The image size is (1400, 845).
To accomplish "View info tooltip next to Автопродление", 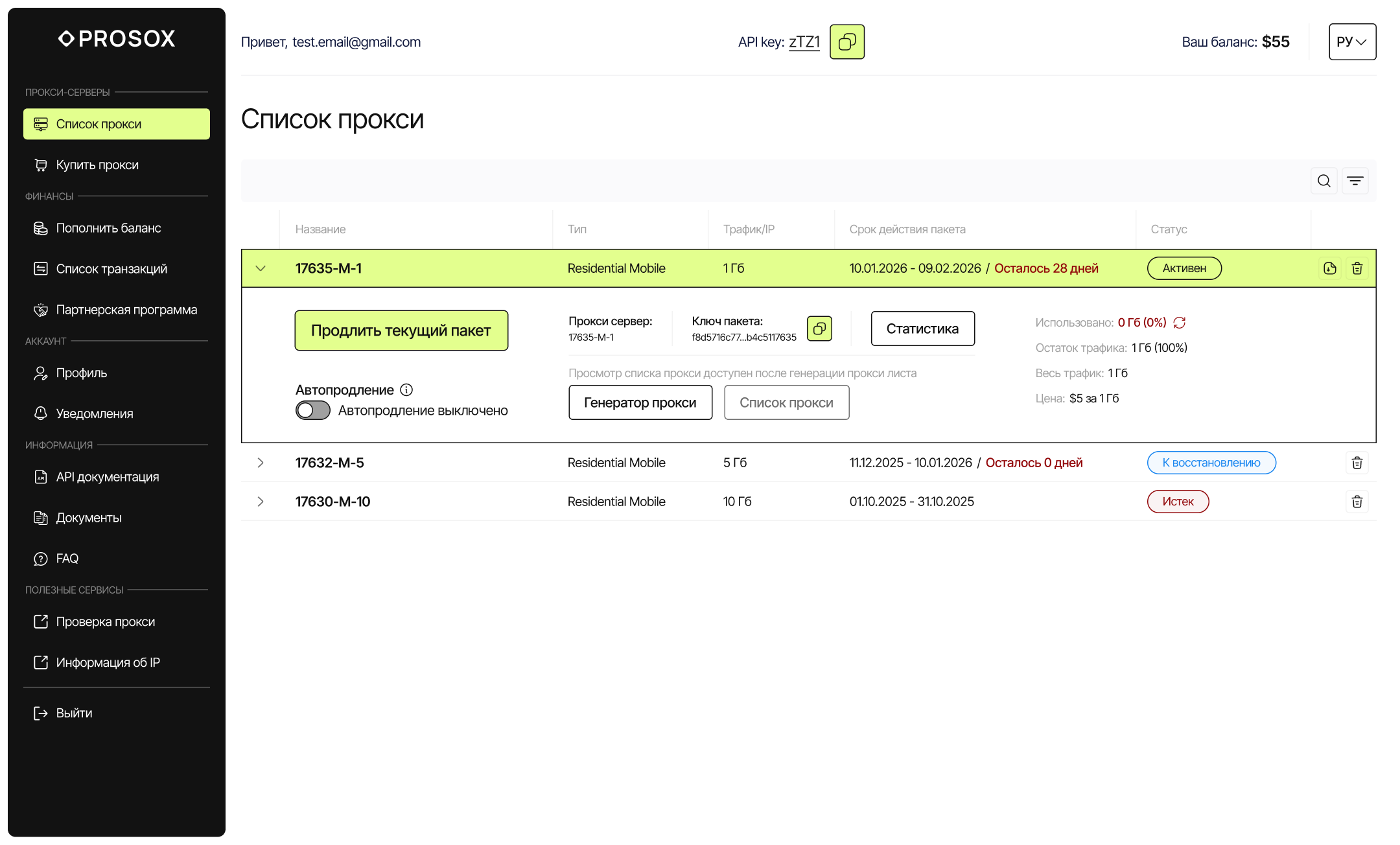I will (406, 389).
